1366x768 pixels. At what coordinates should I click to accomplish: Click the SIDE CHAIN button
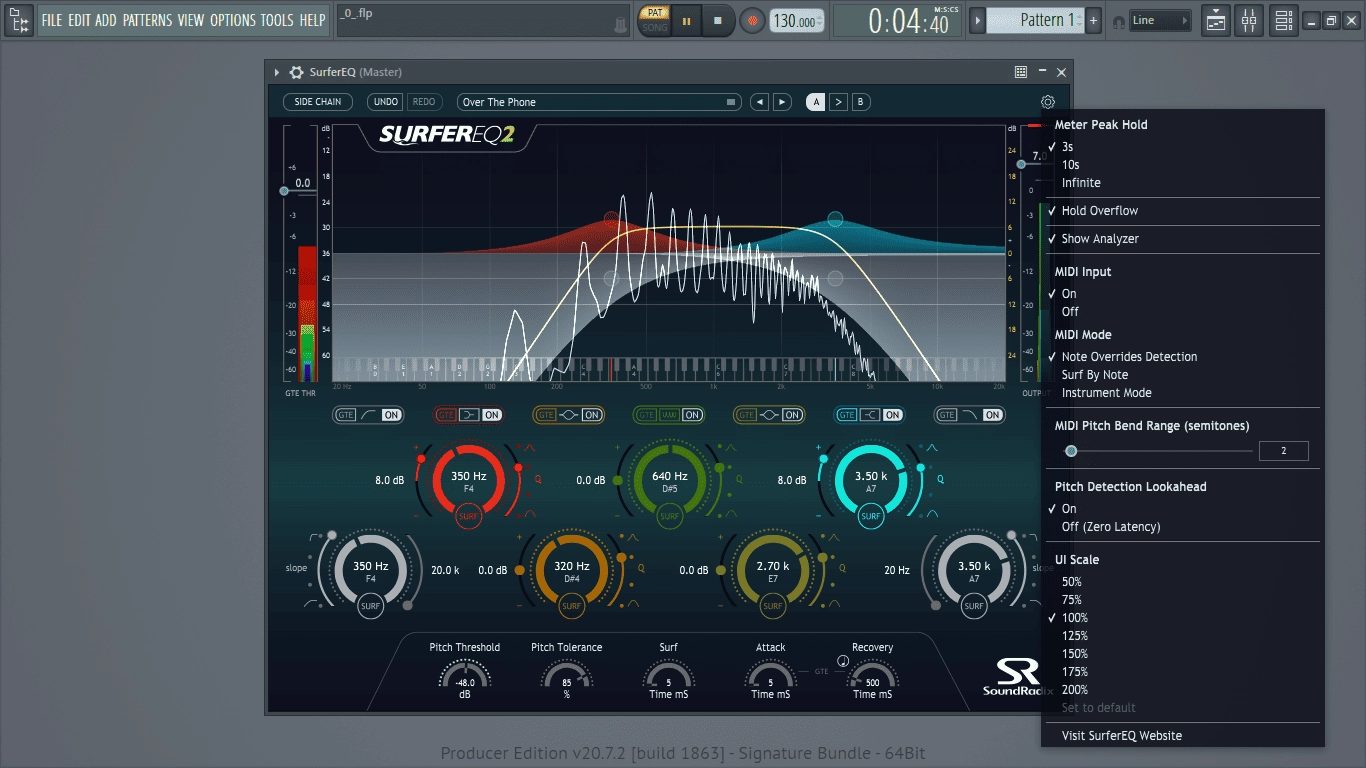tap(318, 102)
